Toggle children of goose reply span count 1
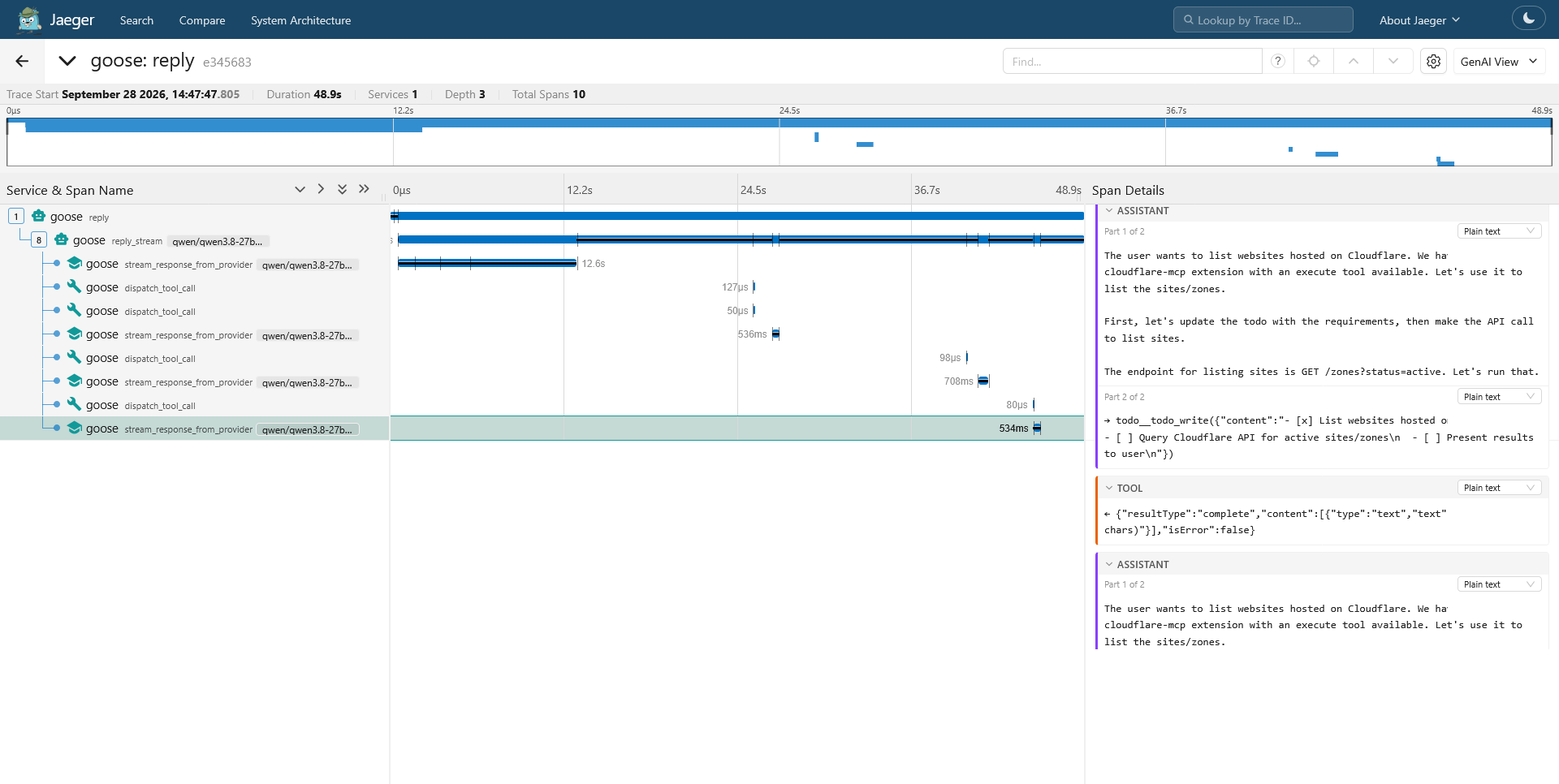 click(16, 217)
